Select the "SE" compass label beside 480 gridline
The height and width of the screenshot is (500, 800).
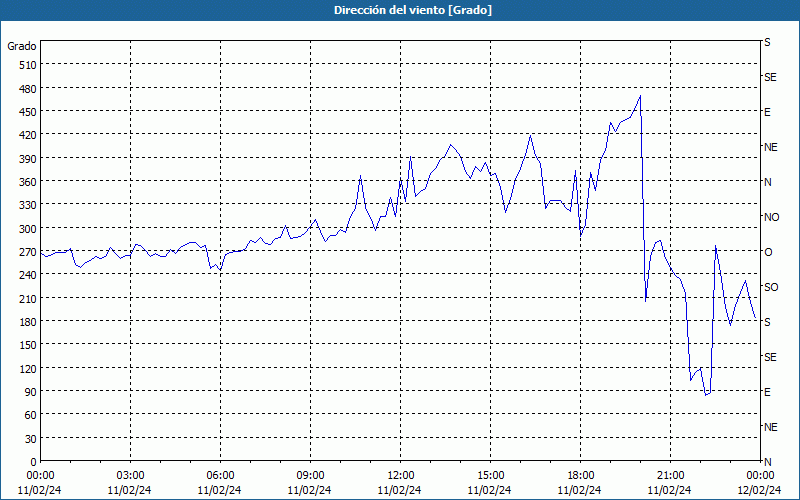[770, 77]
